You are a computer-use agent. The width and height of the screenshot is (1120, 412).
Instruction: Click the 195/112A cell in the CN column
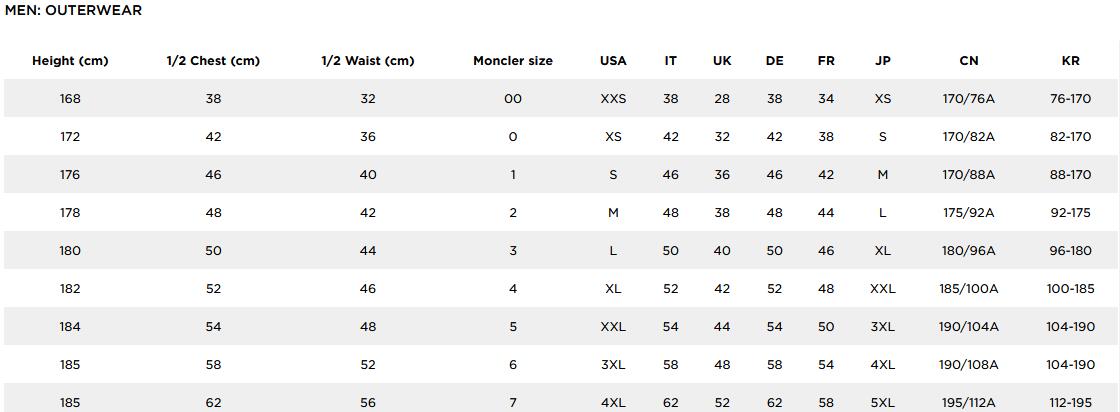coord(968,403)
